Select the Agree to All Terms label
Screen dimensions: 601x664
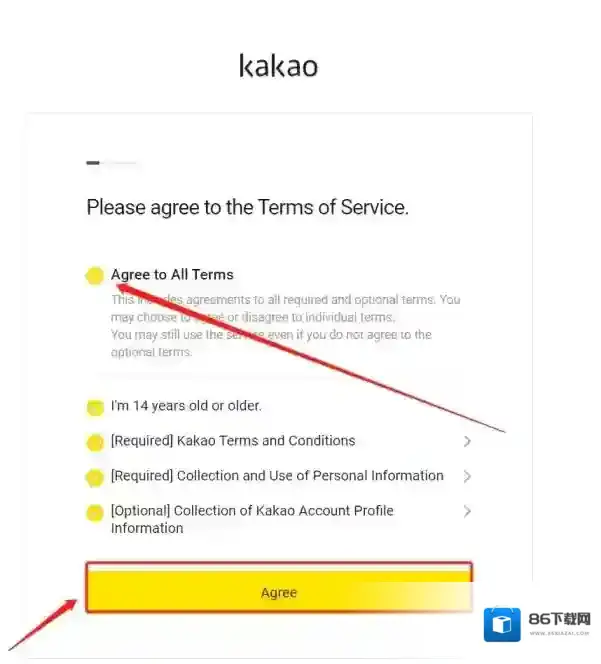point(172,275)
